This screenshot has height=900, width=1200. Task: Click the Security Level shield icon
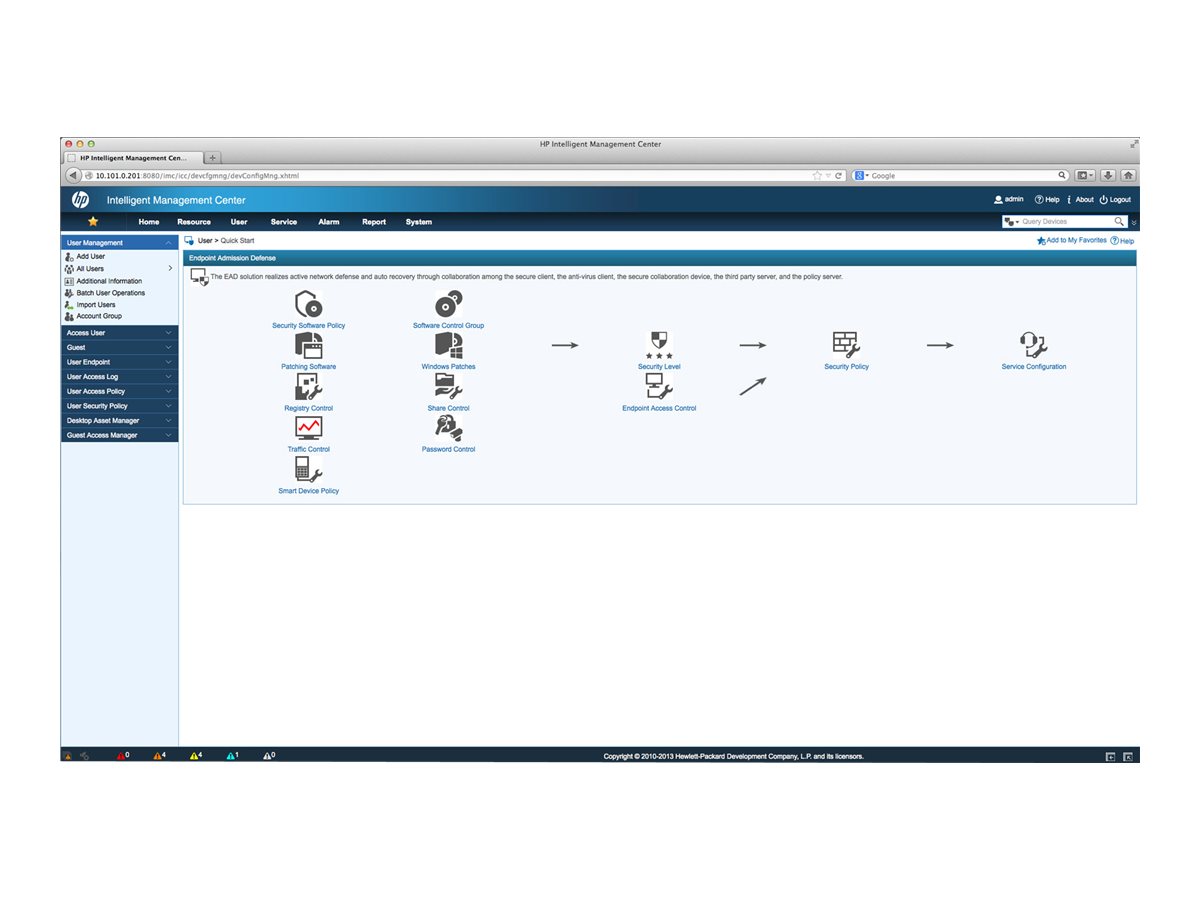coord(659,346)
